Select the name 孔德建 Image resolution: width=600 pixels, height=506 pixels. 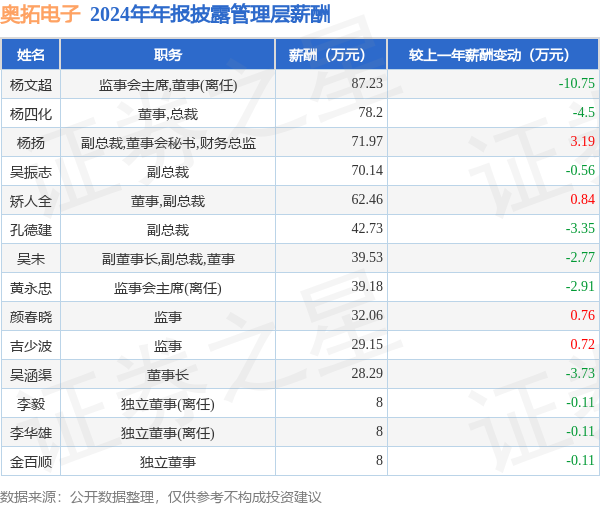[31, 230]
